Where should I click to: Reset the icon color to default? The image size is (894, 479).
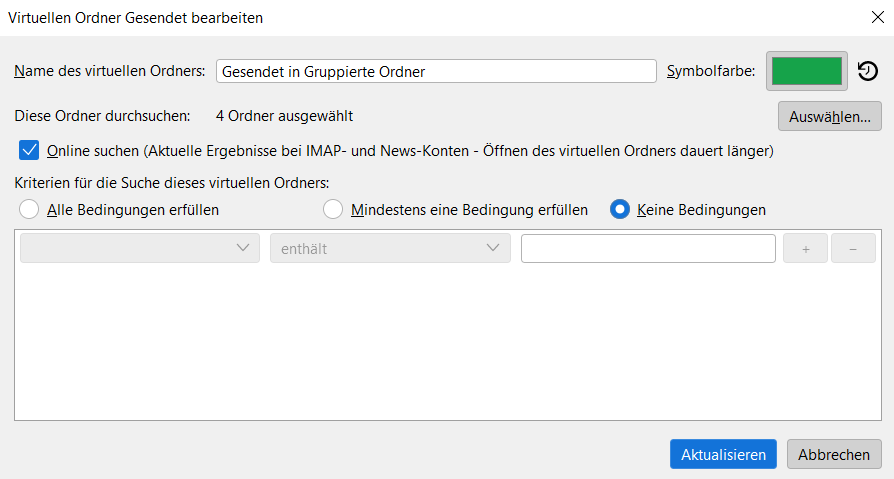pos(868,72)
